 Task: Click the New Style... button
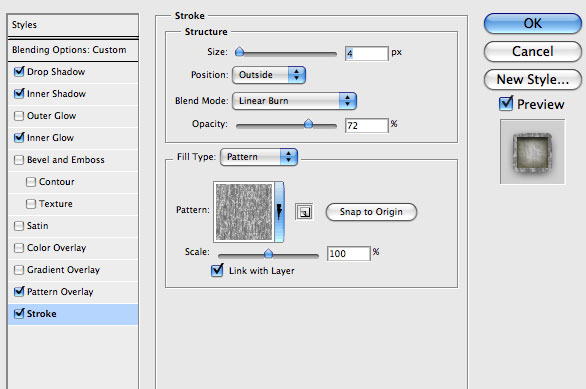pos(533,80)
